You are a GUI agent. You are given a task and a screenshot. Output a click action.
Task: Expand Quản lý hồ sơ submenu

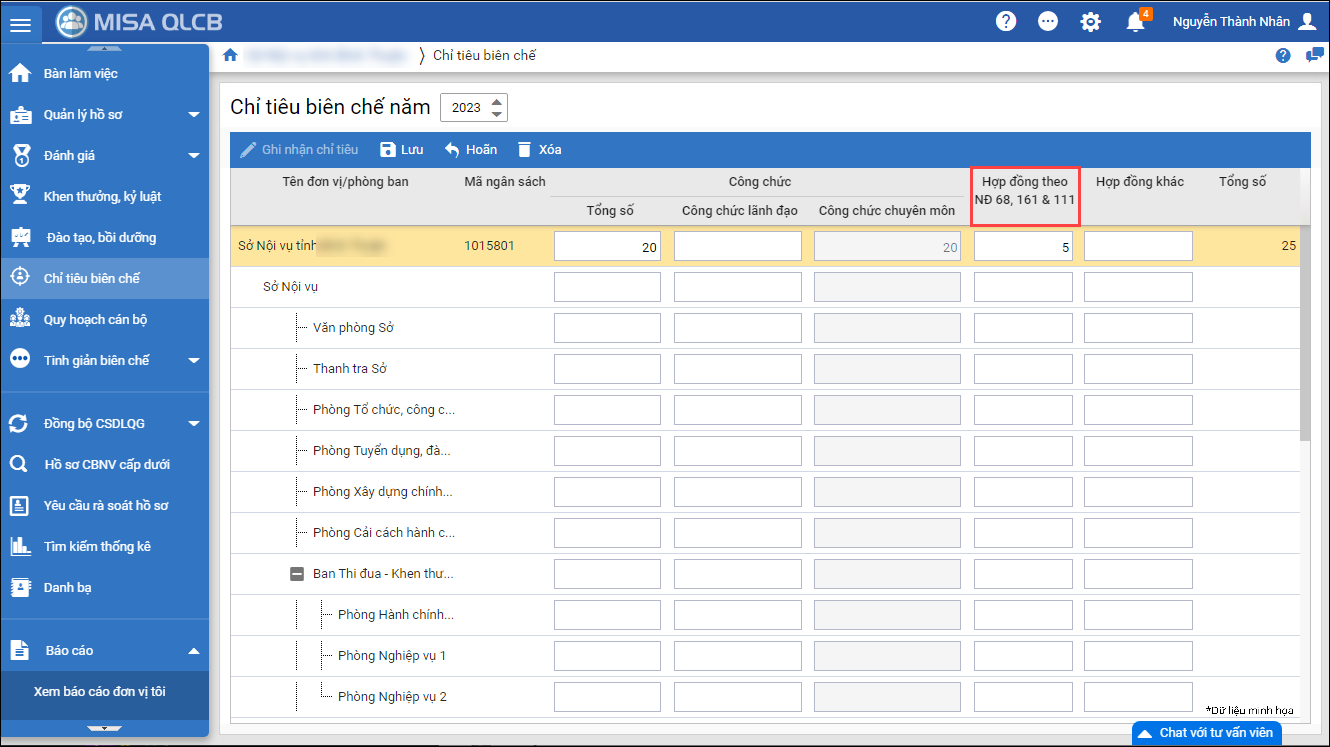point(194,115)
